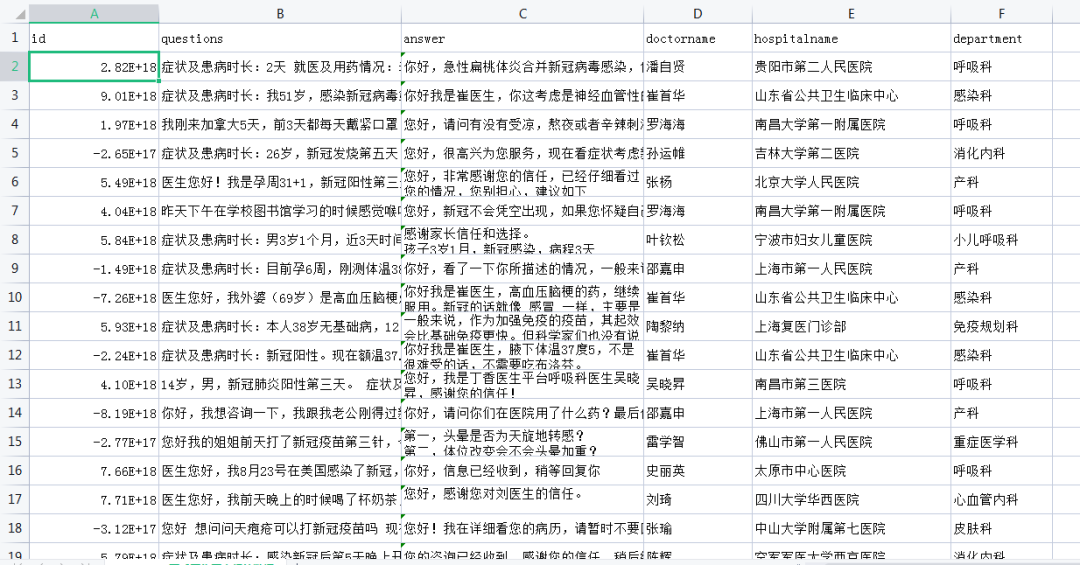Select hospital cell 佛山市第一人民医院
The image size is (1080, 565).
click(x=851, y=442)
